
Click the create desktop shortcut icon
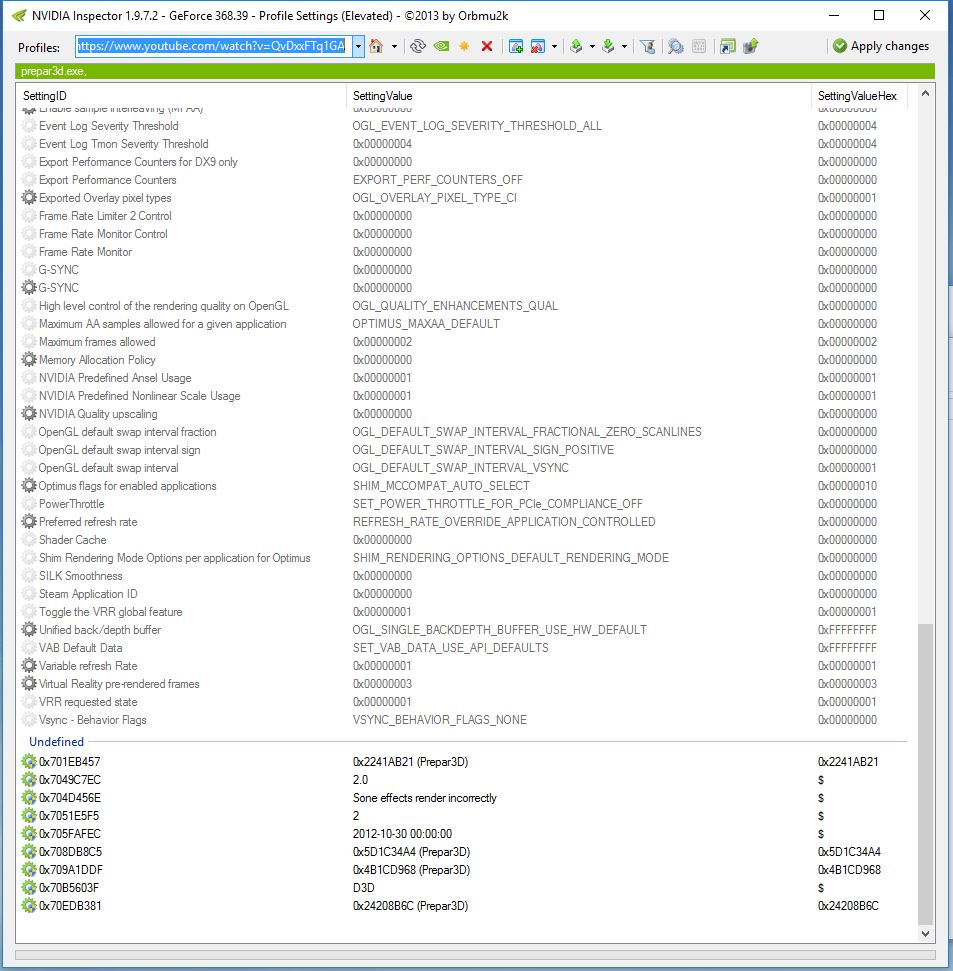[x=728, y=46]
